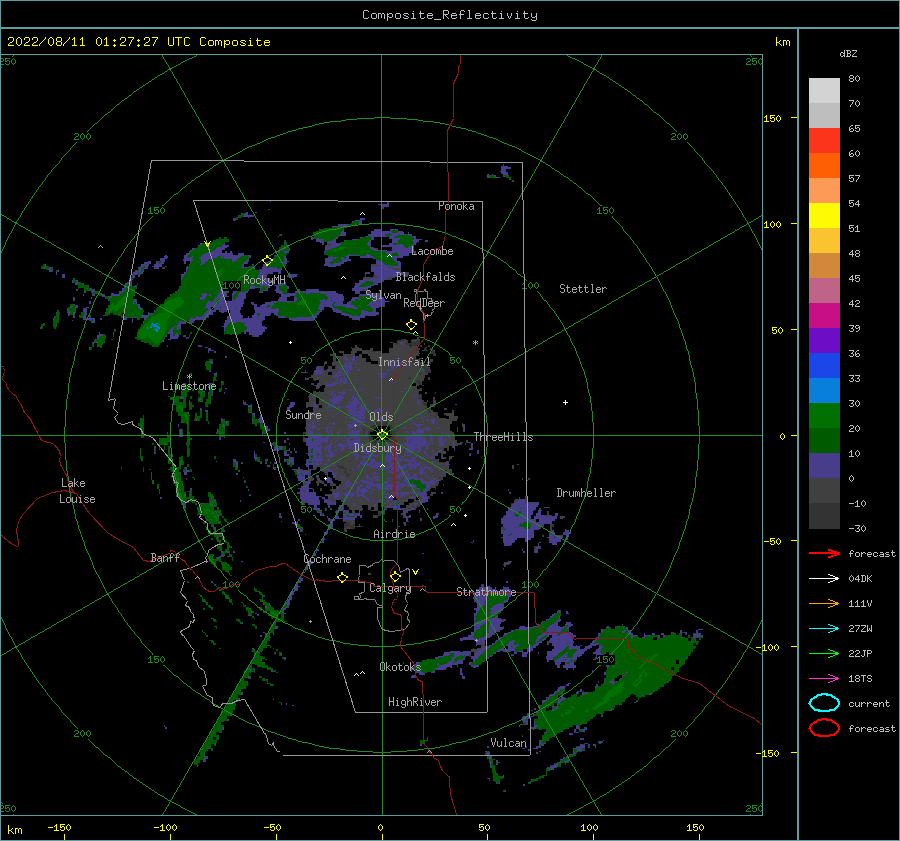
Task: Click the yellow diamond marker near RockyMH
Action: [267, 261]
